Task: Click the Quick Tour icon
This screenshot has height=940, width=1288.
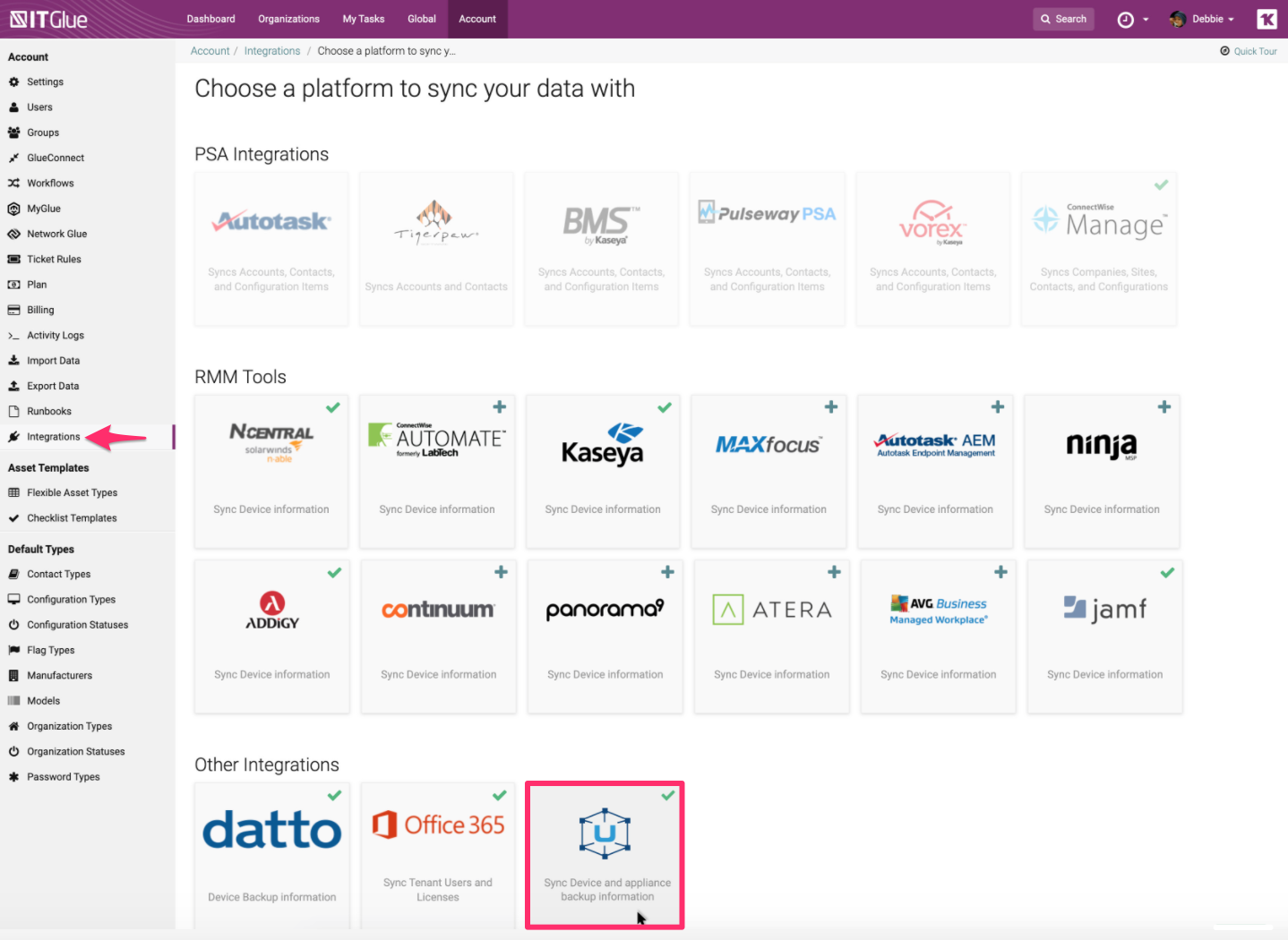Action: coord(1224,51)
